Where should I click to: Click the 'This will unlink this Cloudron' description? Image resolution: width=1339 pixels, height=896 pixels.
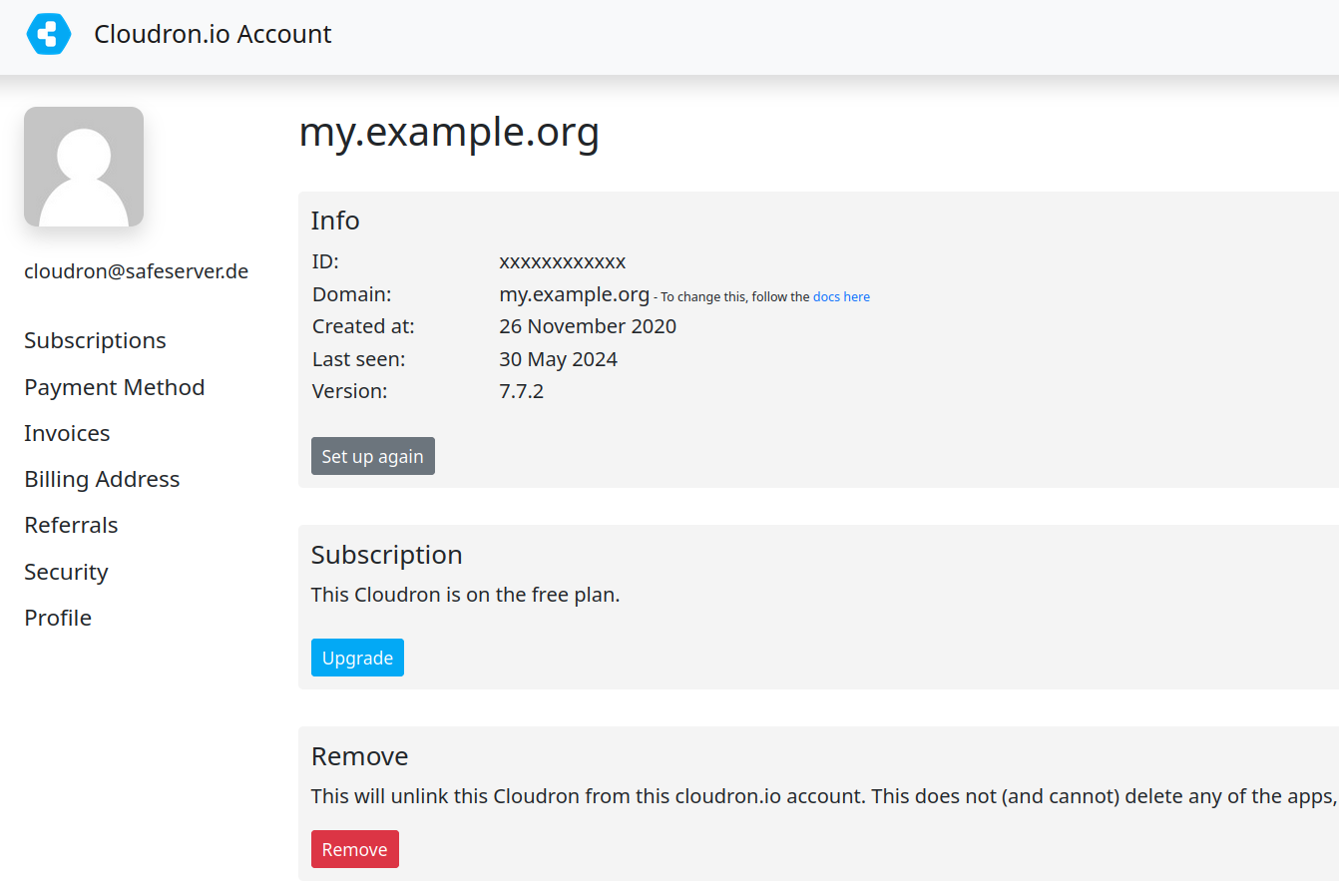coord(824,796)
